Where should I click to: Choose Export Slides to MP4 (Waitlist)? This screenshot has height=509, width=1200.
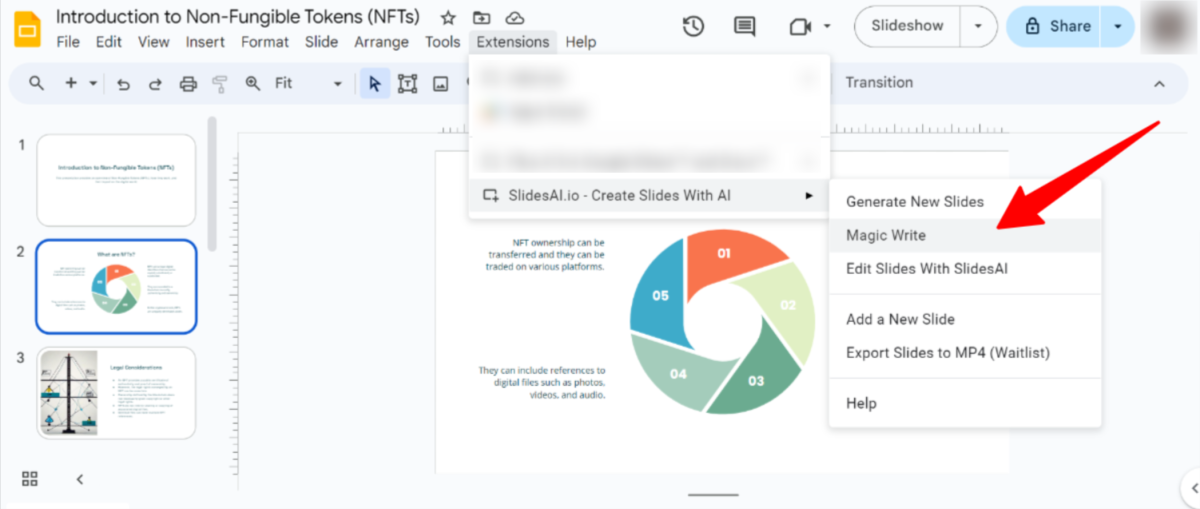(948, 353)
